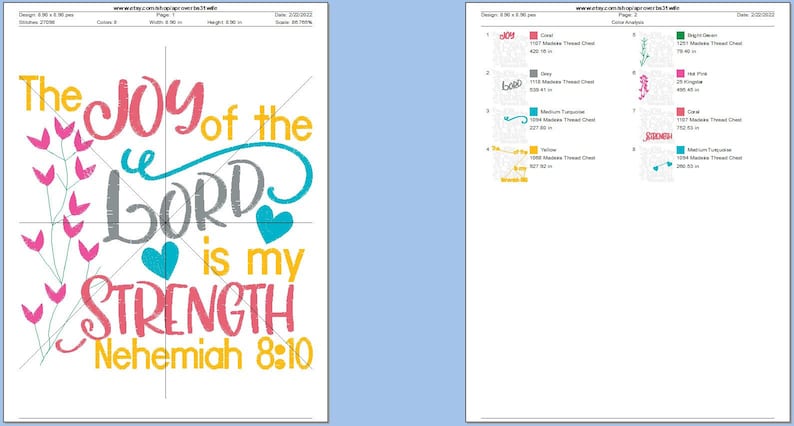
Task: Click the 'Grey' color name label
Action: pyautogui.click(x=546, y=74)
